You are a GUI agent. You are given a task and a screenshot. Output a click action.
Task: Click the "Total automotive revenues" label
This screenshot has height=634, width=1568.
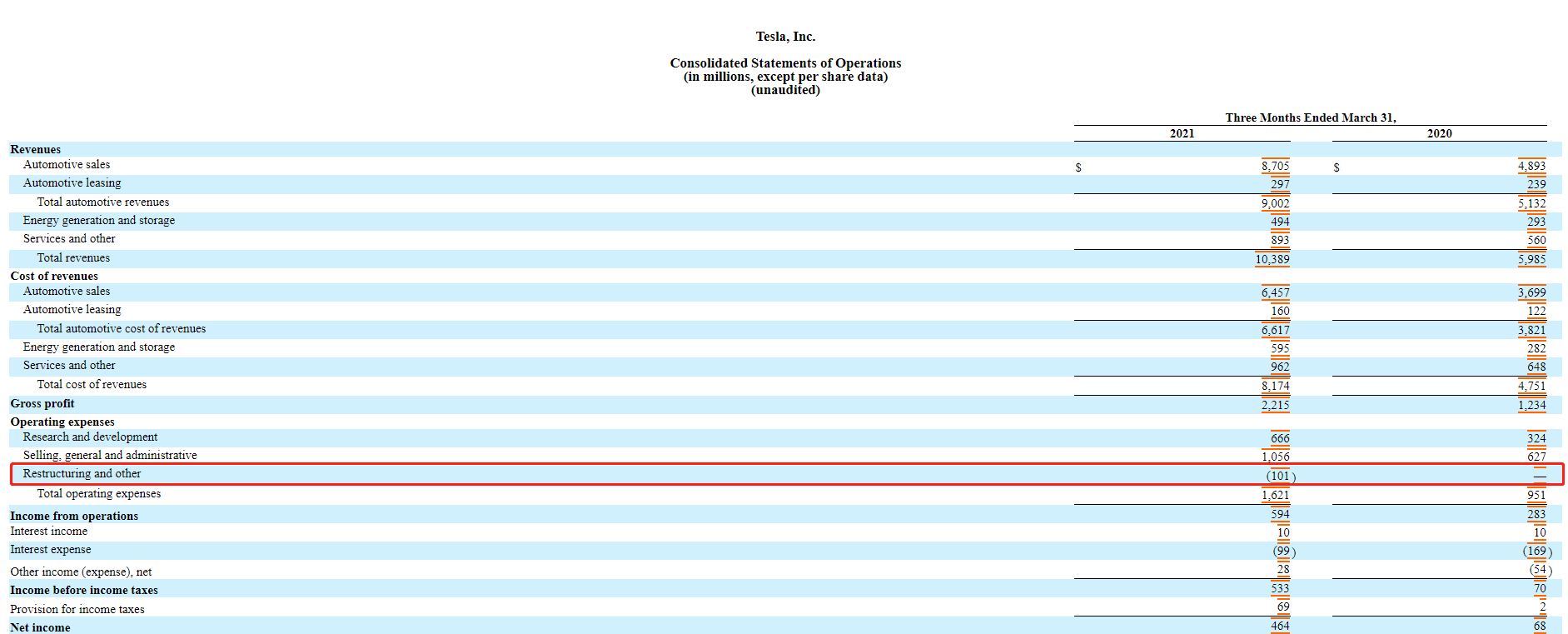[103, 202]
